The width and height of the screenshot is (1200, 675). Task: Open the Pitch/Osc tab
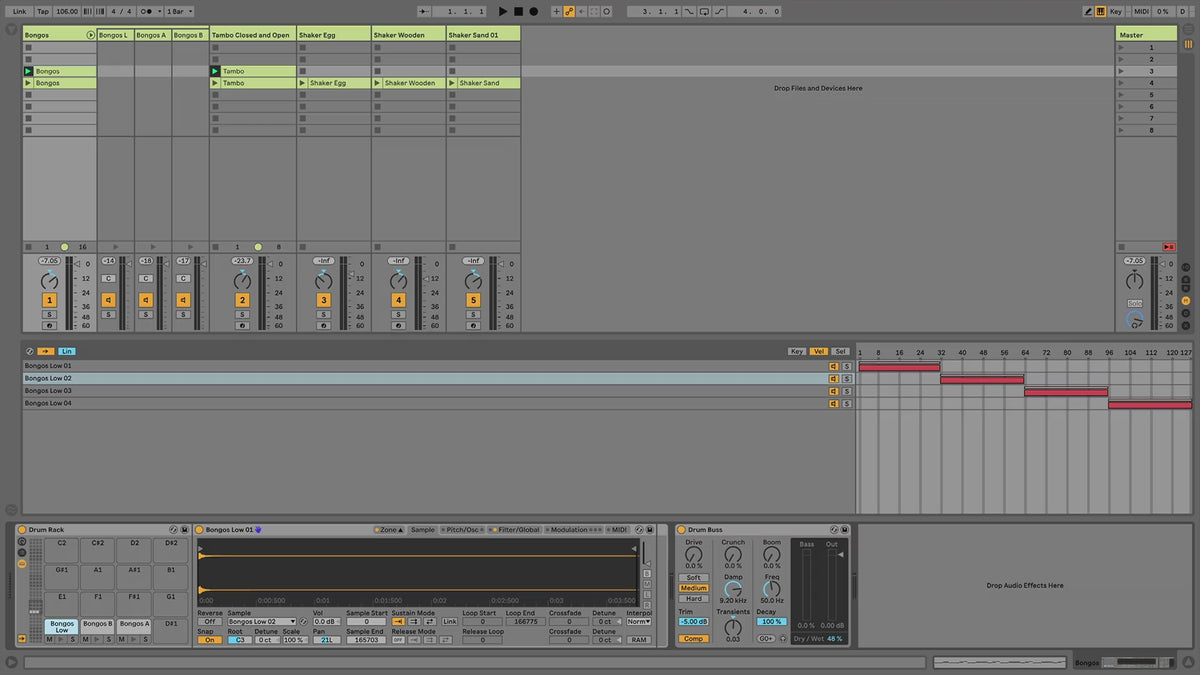pyautogui.click(x=462, y=529)
